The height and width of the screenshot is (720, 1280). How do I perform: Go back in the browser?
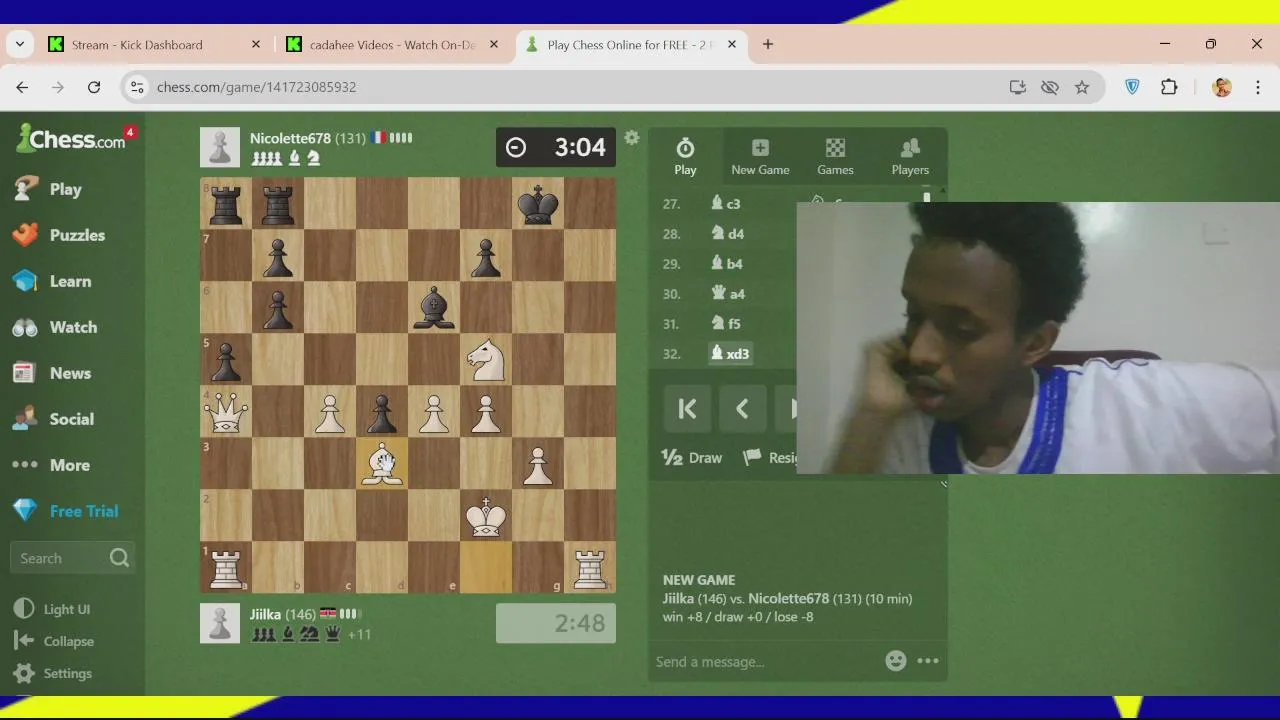(22, 87)
